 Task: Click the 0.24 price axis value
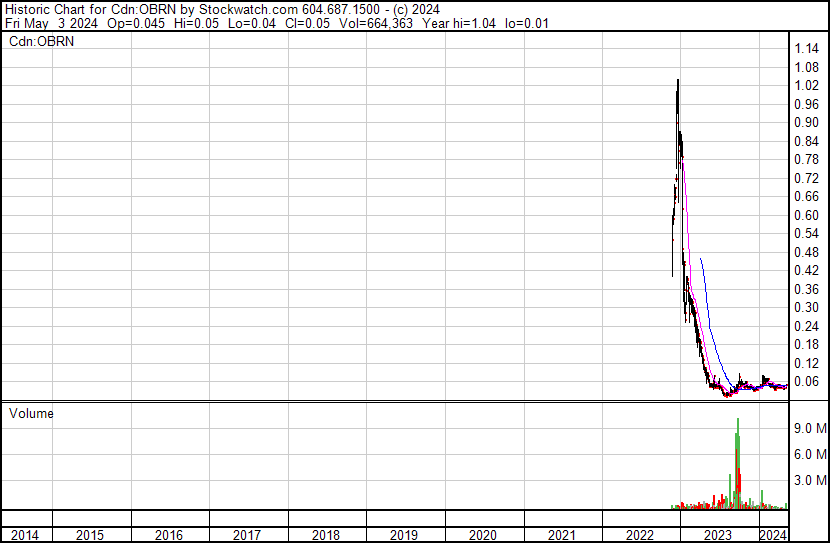pos(807,327)
